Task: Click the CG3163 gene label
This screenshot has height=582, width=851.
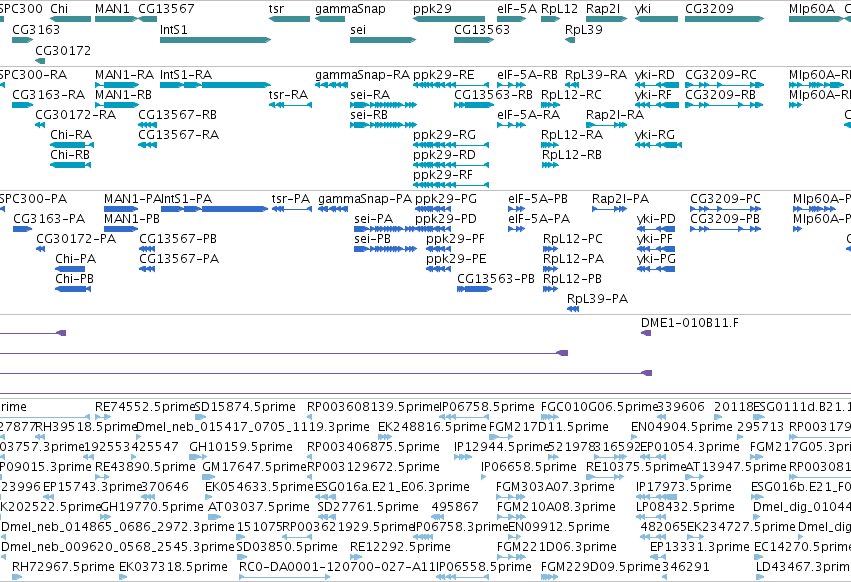Action: (x=36, y=29)
